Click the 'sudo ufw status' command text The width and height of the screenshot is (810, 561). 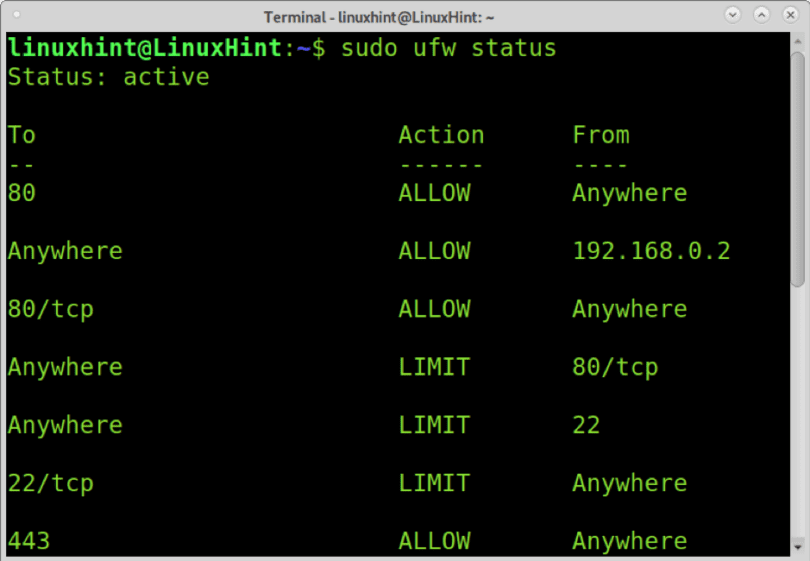point(448,48)
